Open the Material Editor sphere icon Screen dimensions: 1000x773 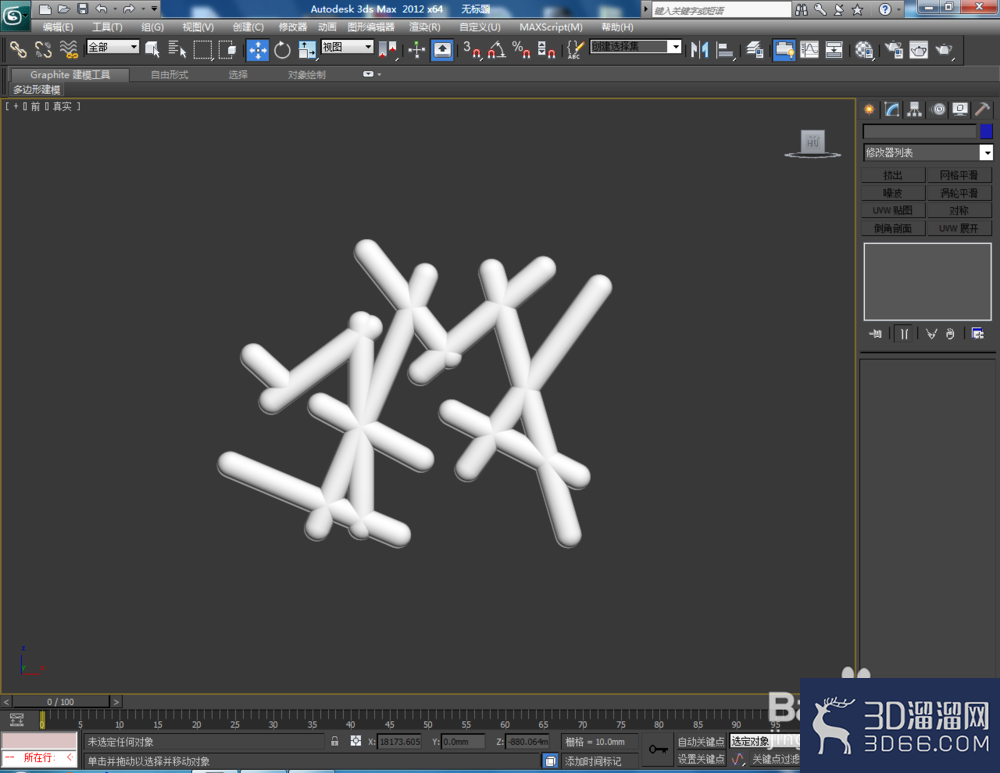[864, 50]
